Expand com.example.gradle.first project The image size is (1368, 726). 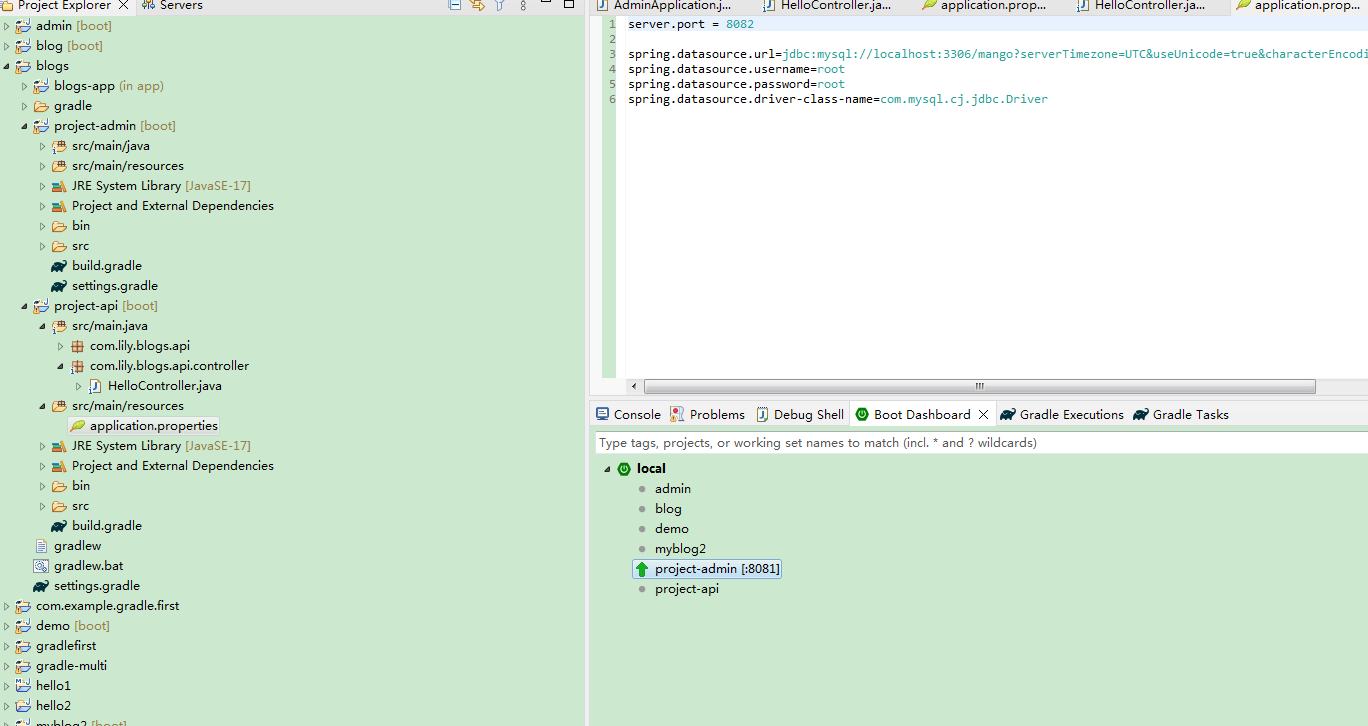click(x=7, y=606)
